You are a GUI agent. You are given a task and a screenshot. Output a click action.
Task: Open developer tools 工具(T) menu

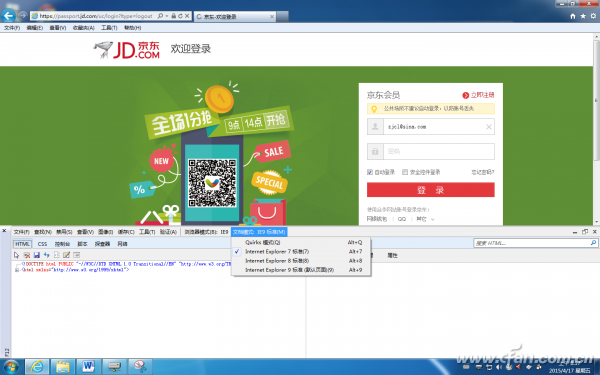[147, 232]
